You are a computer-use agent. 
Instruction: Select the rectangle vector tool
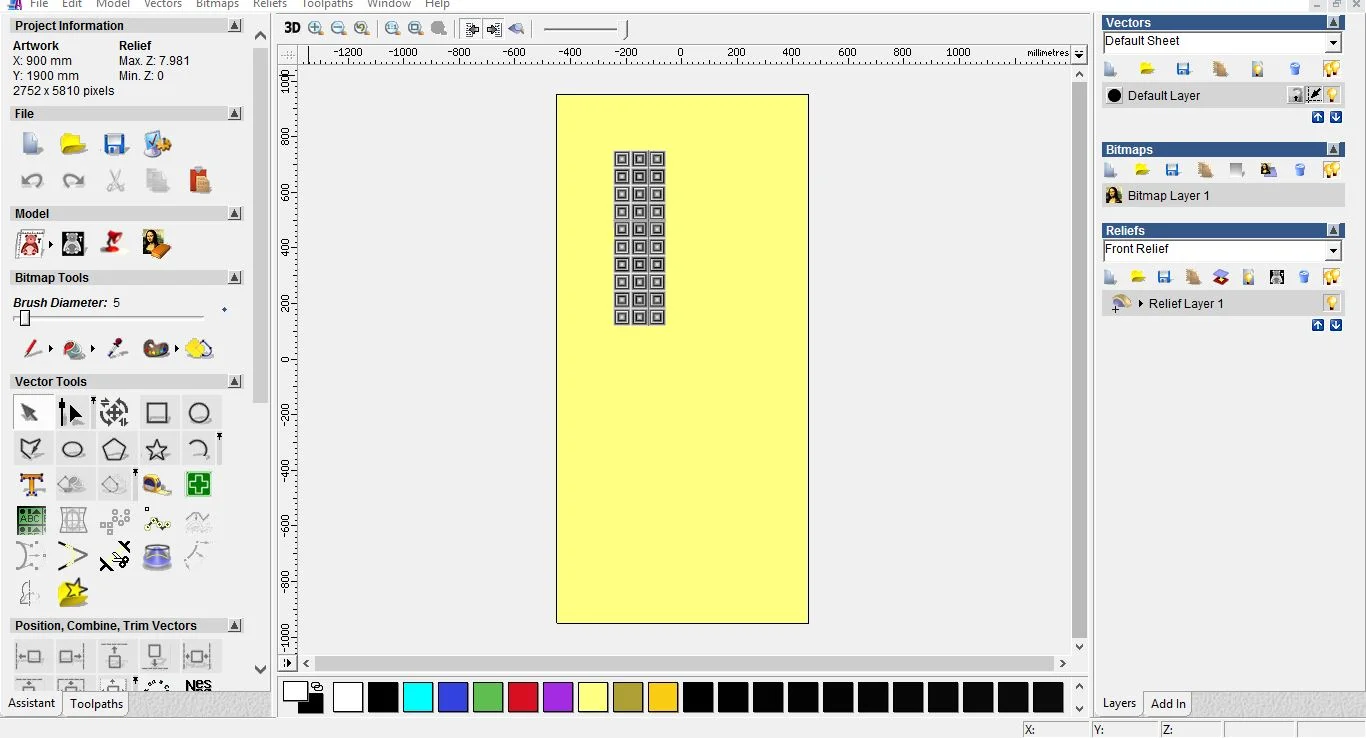[x=157, y=413]
